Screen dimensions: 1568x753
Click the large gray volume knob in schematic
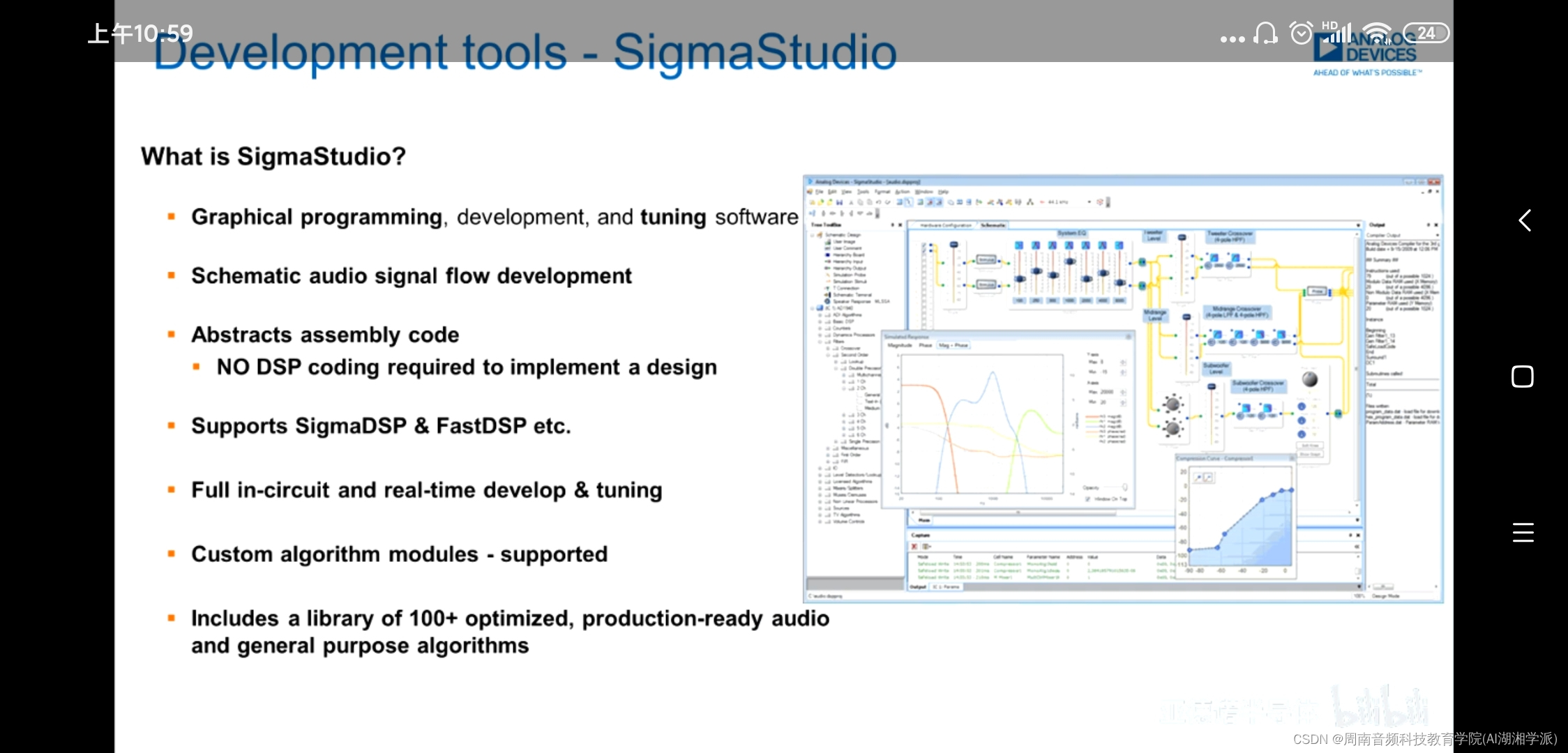(x=1310, y=379)
